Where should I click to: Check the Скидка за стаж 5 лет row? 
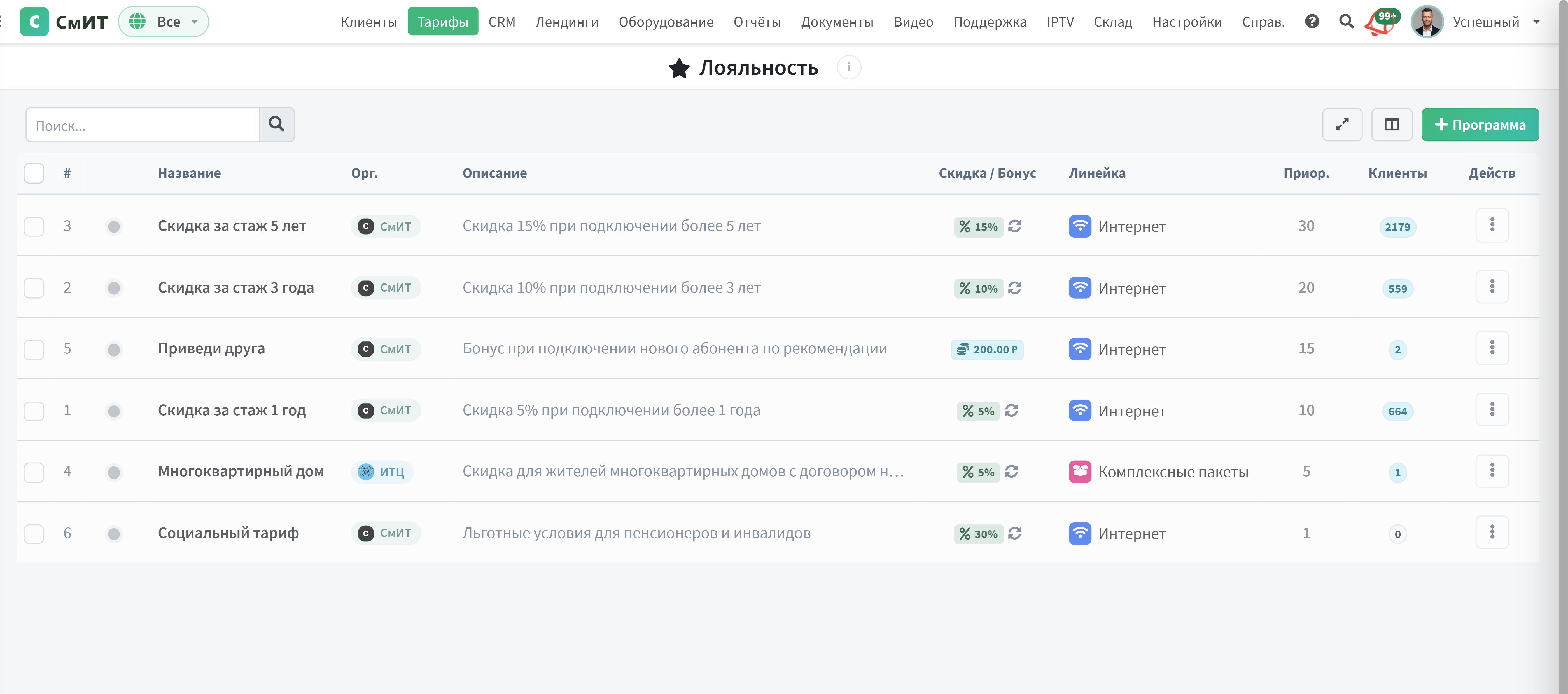coord(34,226)
